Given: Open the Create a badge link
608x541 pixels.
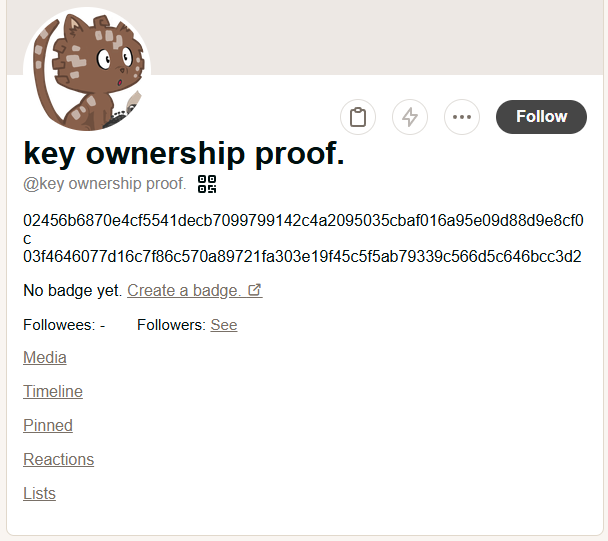Looking at the screenshot, I should click(183, 291).
